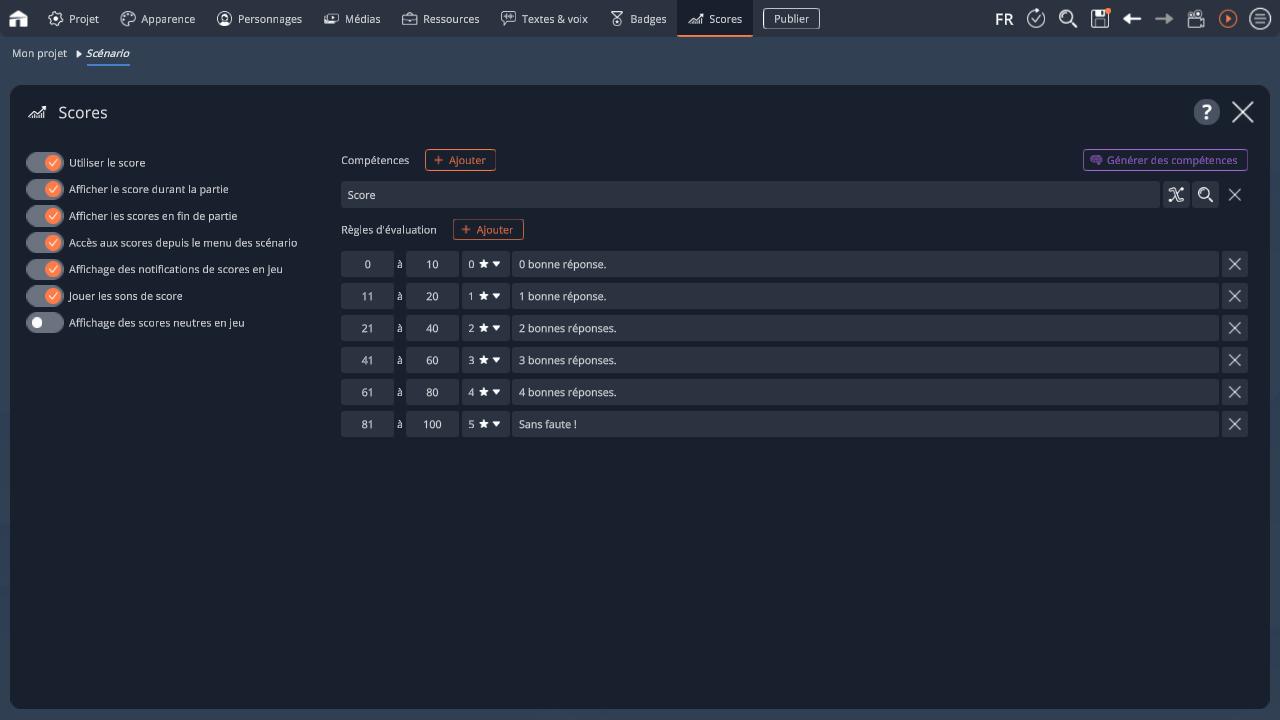Screen dimensions: 1280x720
Task: Open the 4-star dropdown
Action: [x=485, y=392]
